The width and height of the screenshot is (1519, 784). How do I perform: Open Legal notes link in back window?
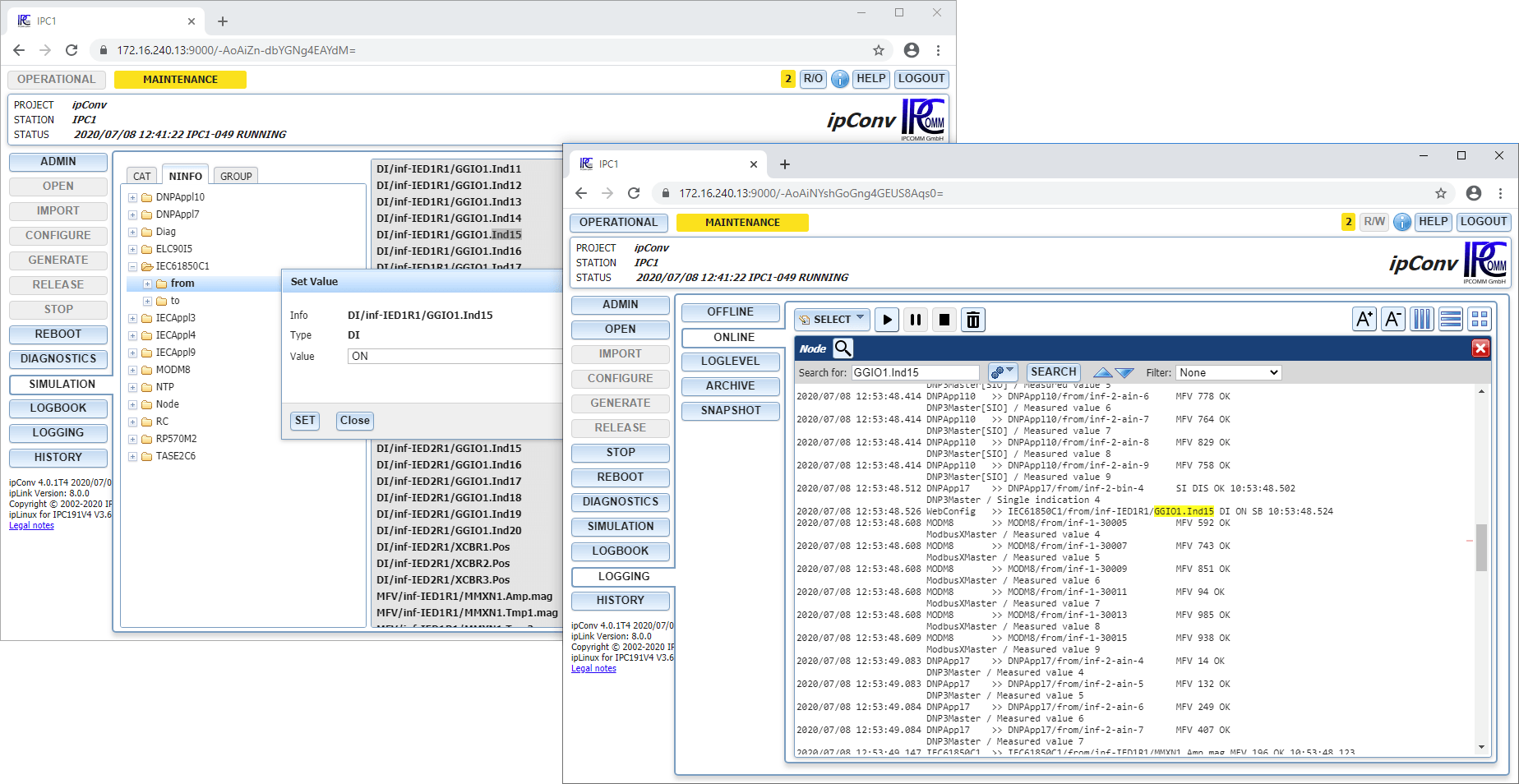[31, 526]
